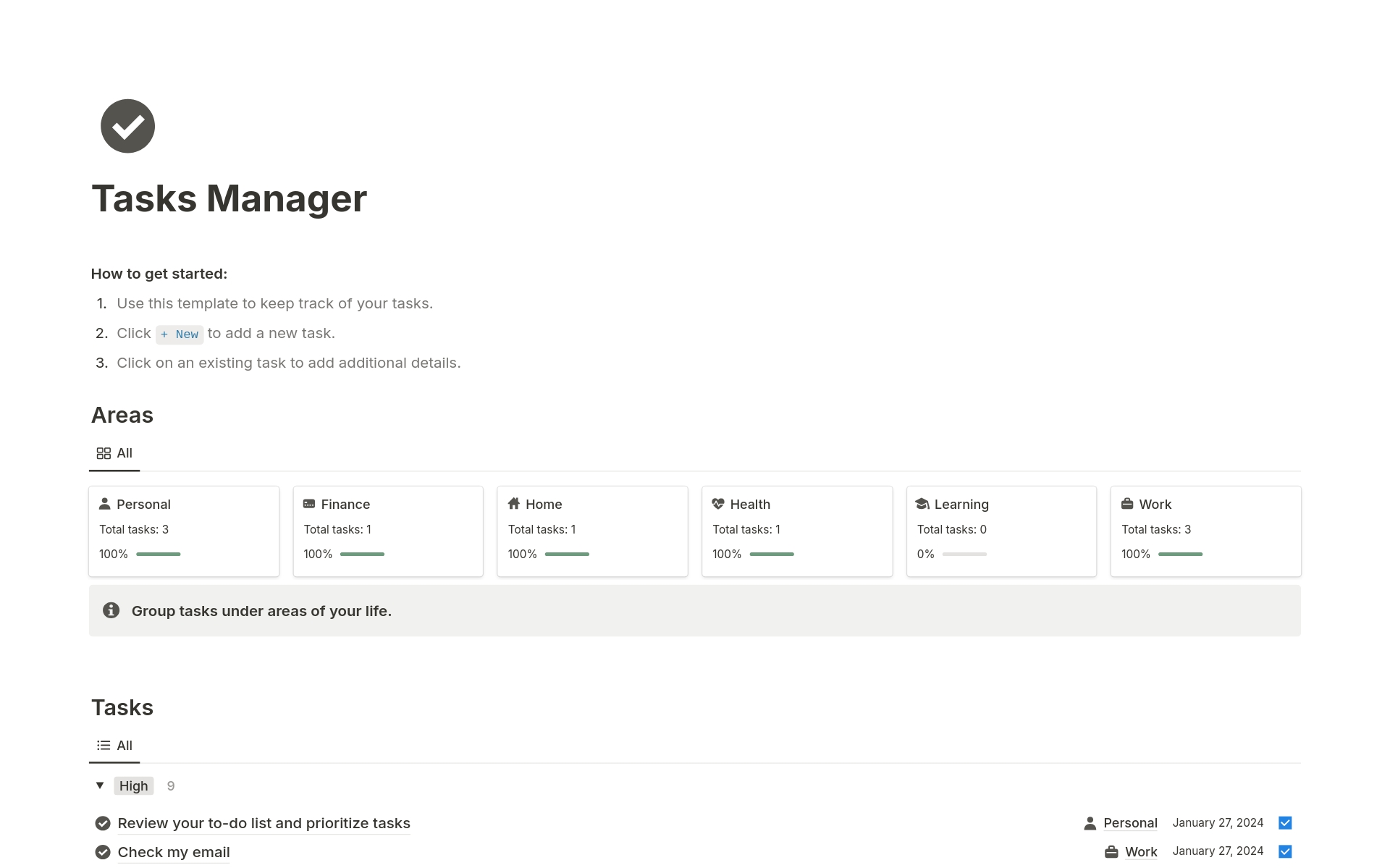Image resolution: width=1390 pixels, height=868 pixels.
Task: Click the Learning graduation cap icon
Action: point(922,504)
